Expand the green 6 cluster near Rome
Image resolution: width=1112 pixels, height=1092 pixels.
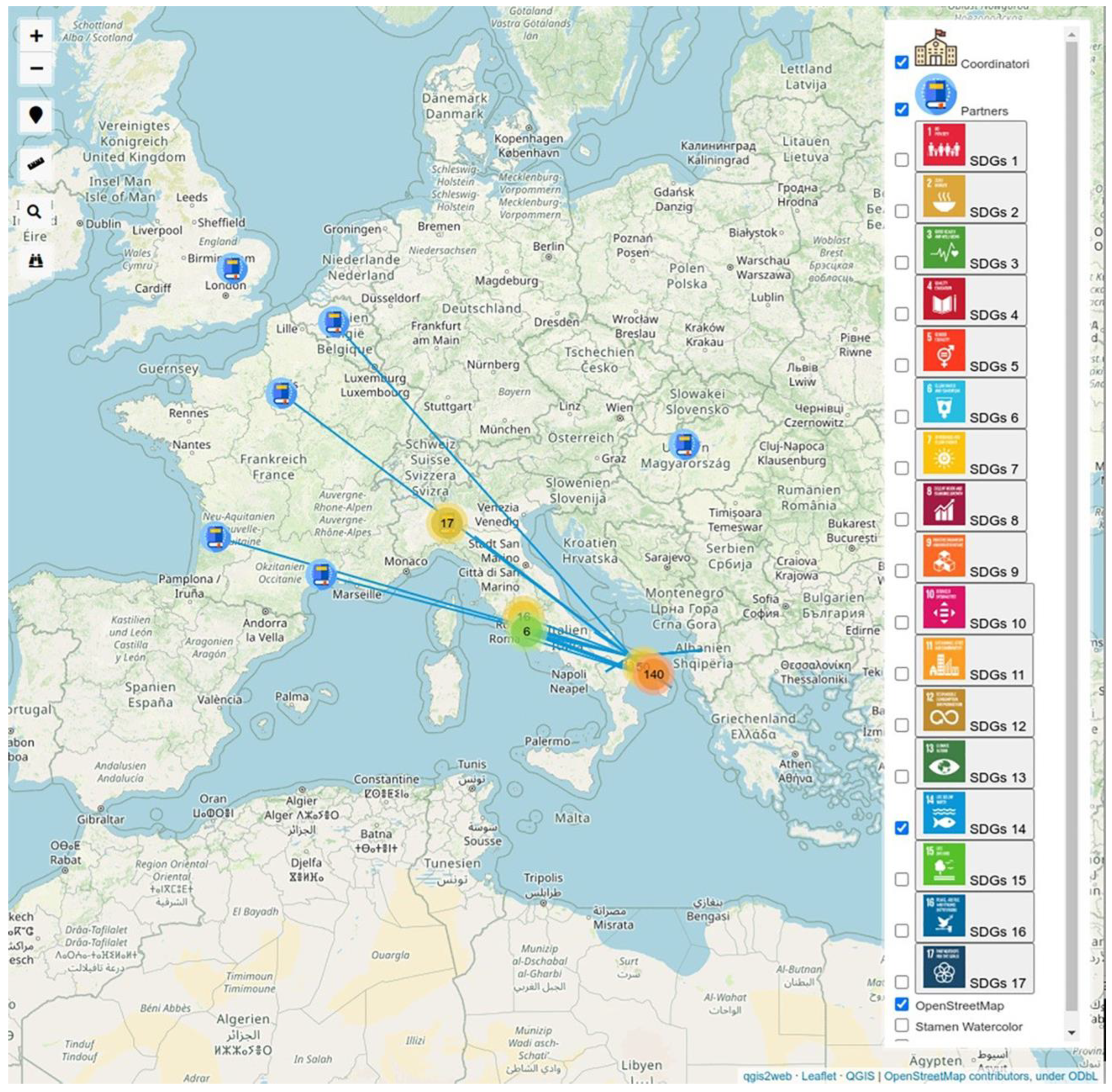526,631
